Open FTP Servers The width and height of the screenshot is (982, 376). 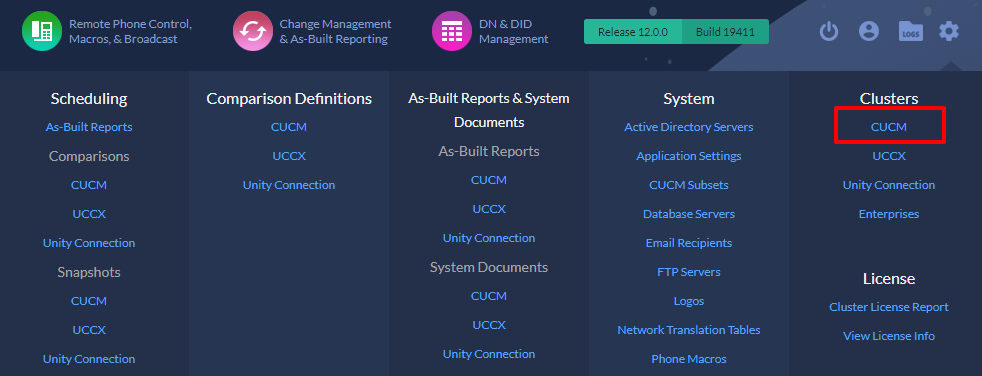click(x=689, y=272)
